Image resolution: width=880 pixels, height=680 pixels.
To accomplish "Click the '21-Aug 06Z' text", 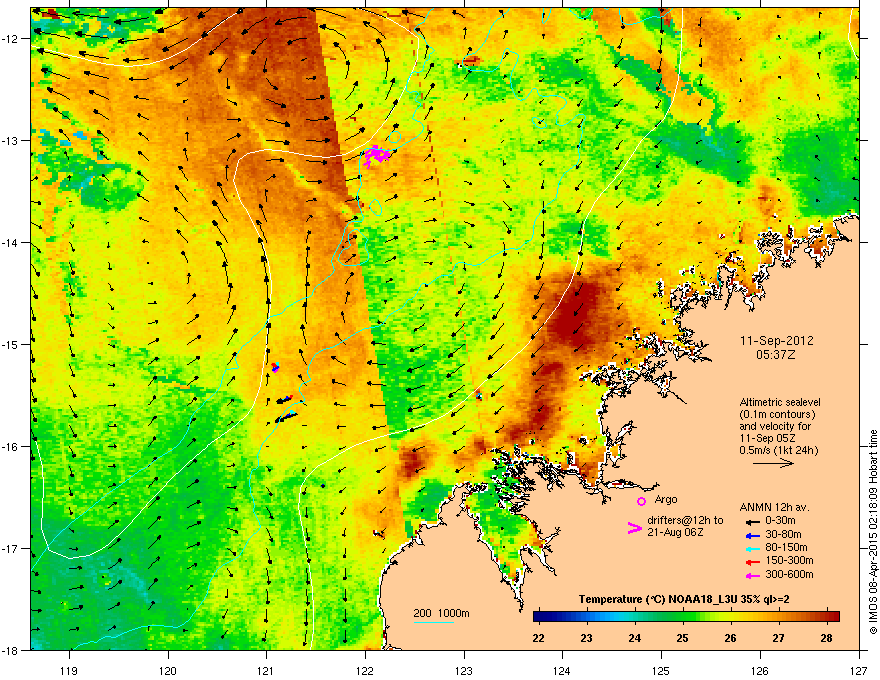I will [675, 532].
